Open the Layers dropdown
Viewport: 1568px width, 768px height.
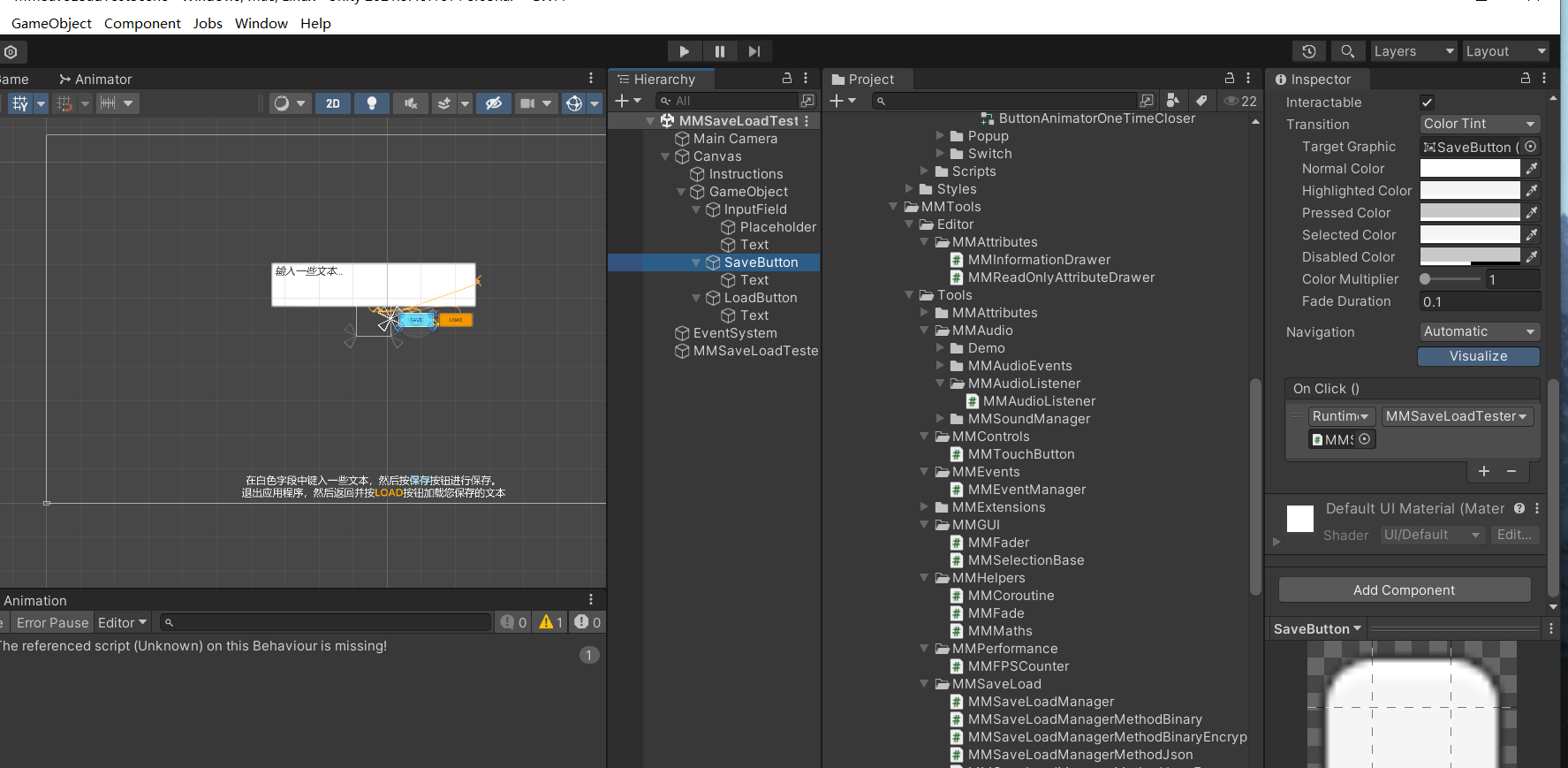[1413, 51]
